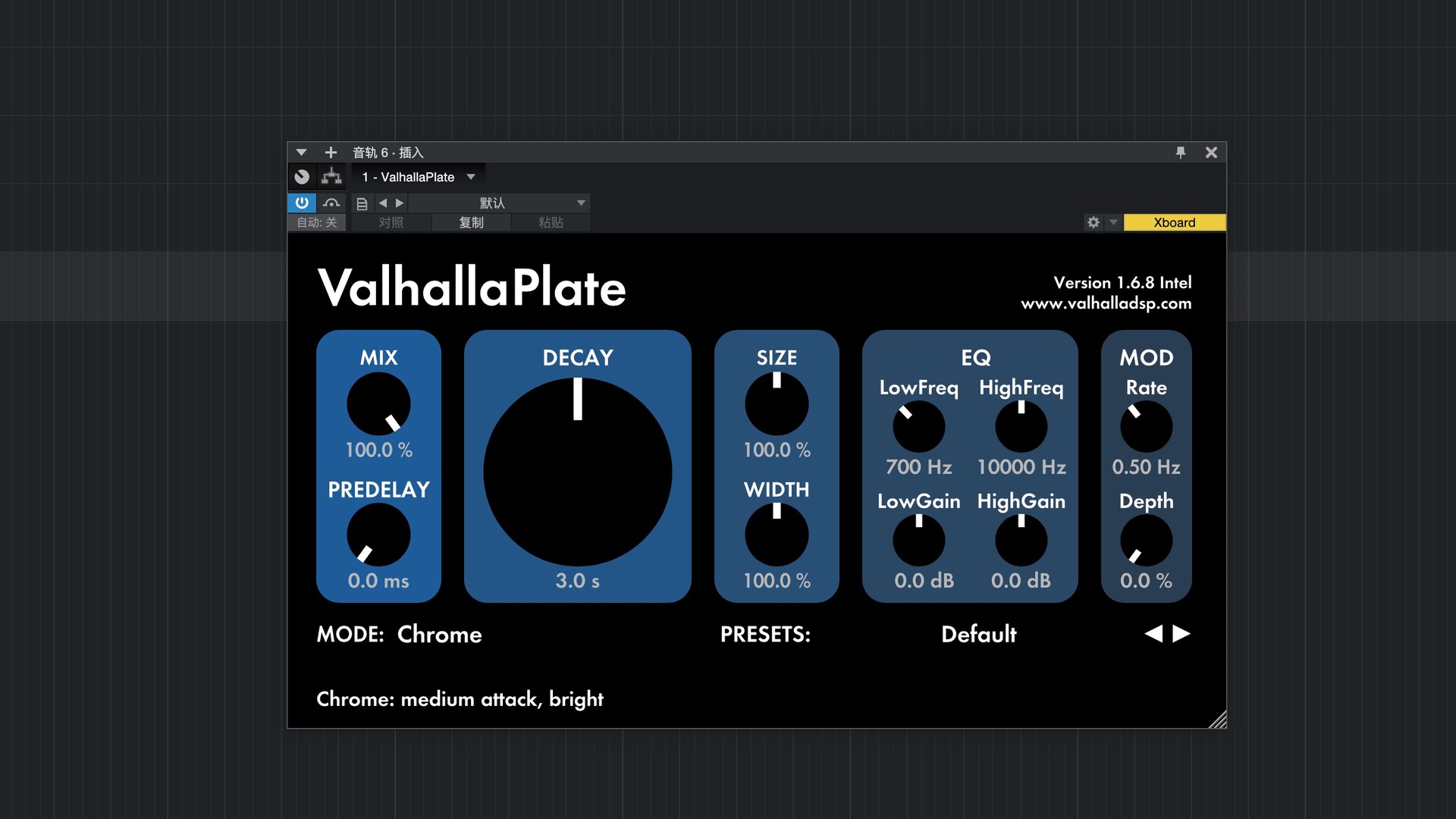Click the HighFreq value 10000 Hz
This screenshot has height=819, width=1456.
1021,467
